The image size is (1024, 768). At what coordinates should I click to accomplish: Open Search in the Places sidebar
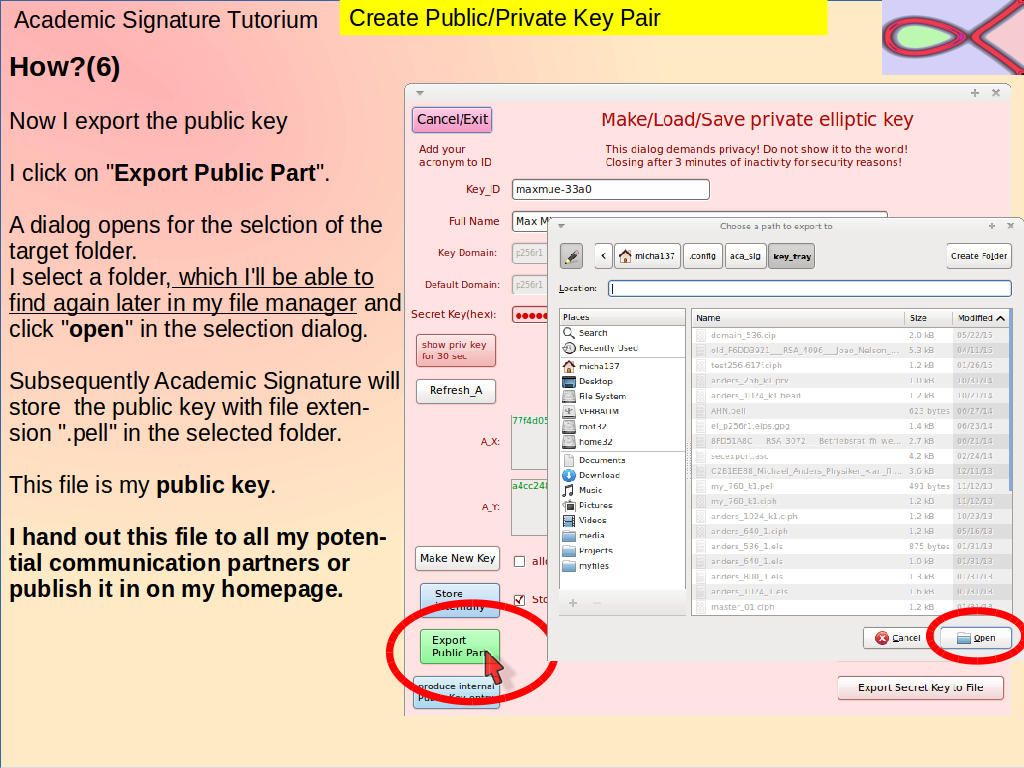pos(592,333)
